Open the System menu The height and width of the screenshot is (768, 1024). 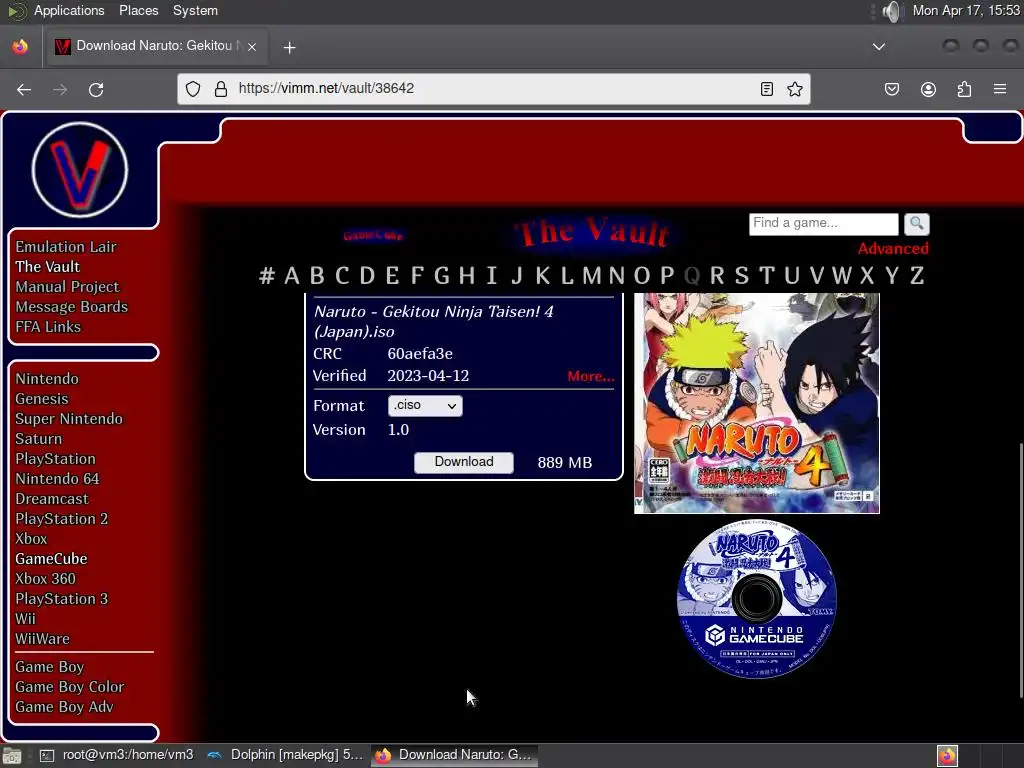click(x=195, y=10)
